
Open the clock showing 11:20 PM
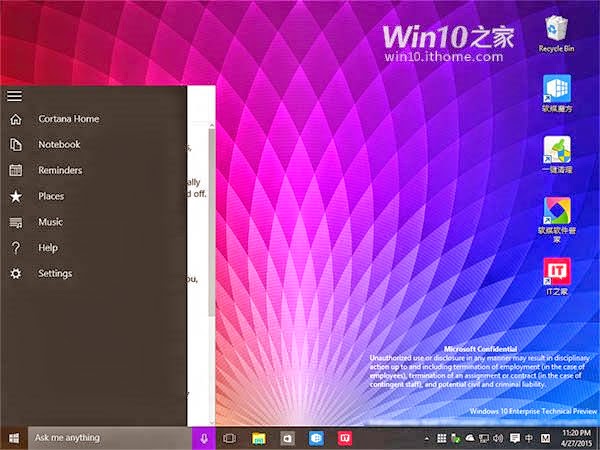click(x=576, y=439)
